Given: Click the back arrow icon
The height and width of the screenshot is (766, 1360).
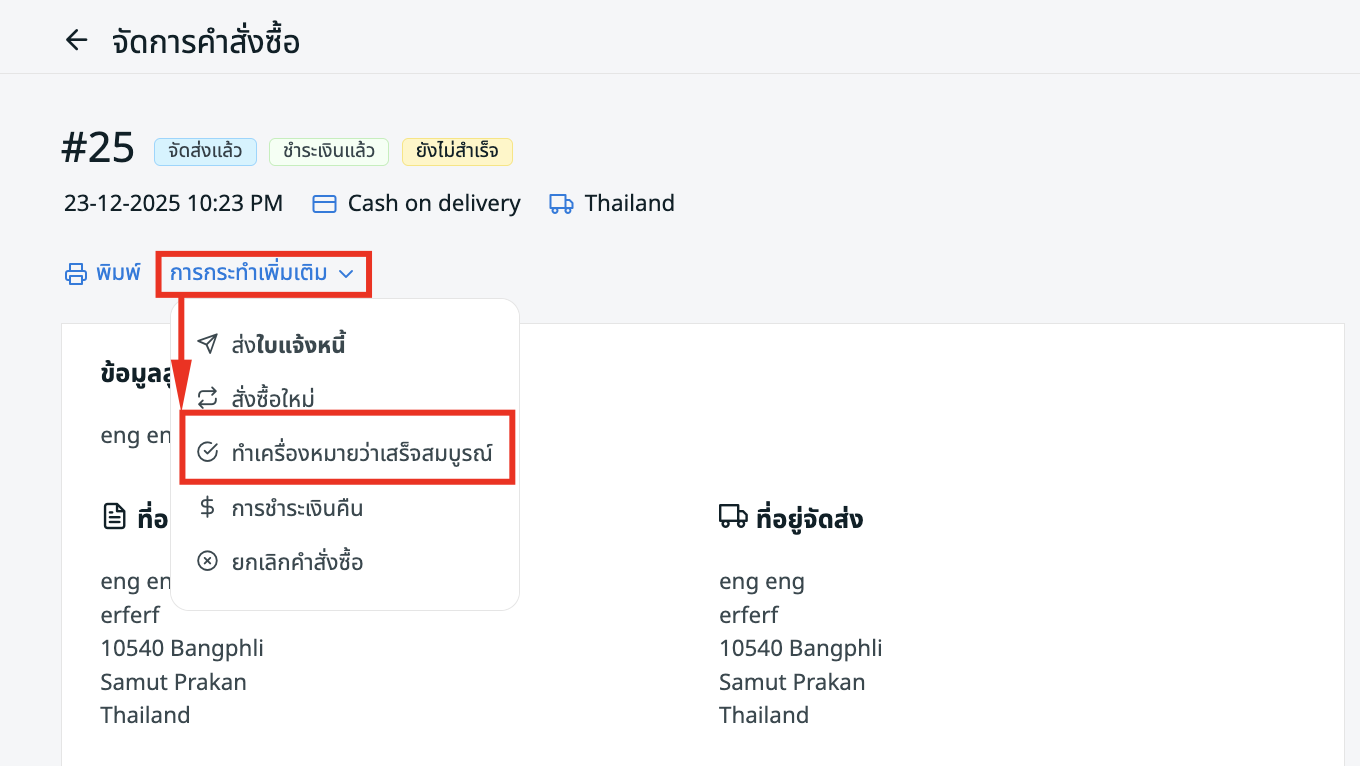Looking at the screenshot, I should [76, 40].
